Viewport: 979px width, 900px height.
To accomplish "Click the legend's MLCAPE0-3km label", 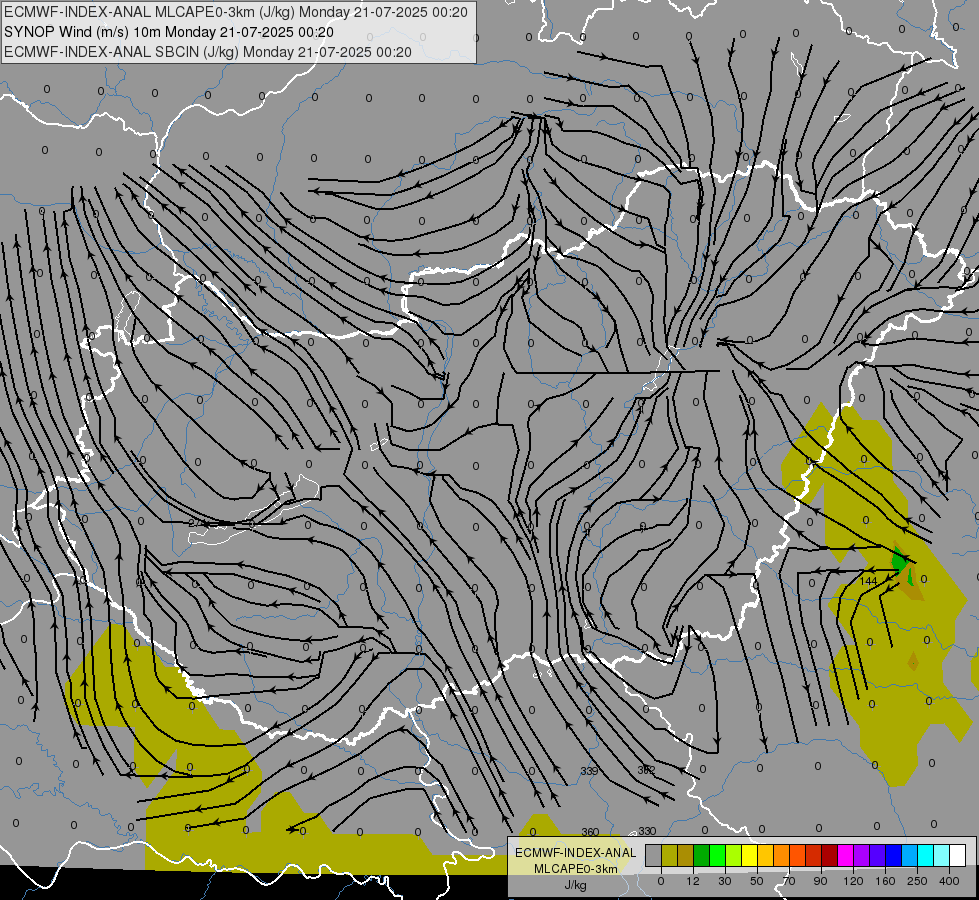I will (576, 869).
